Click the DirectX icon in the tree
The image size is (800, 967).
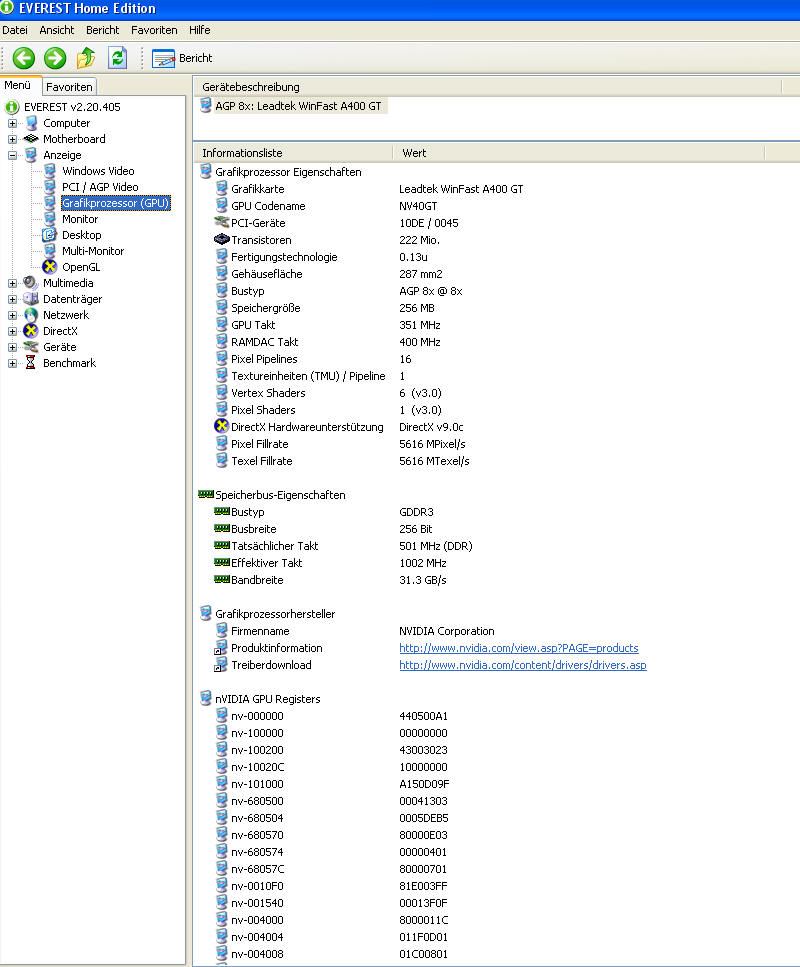click(31, 331)
